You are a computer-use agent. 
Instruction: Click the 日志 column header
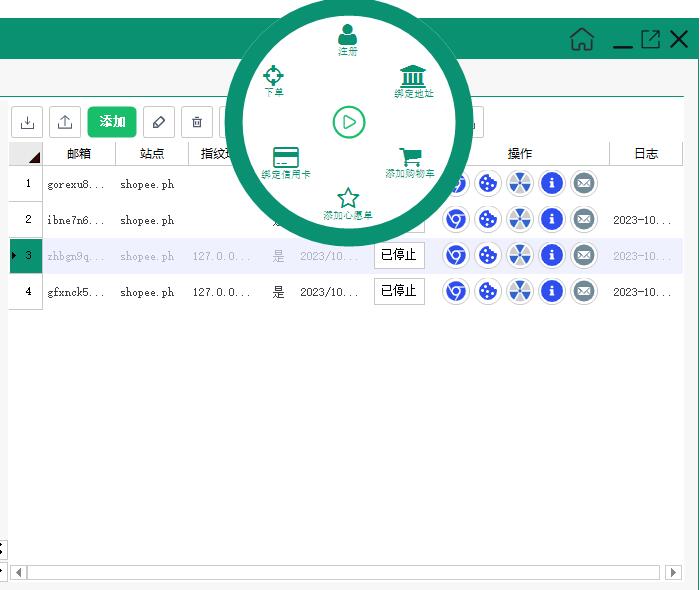click(646, 154)
